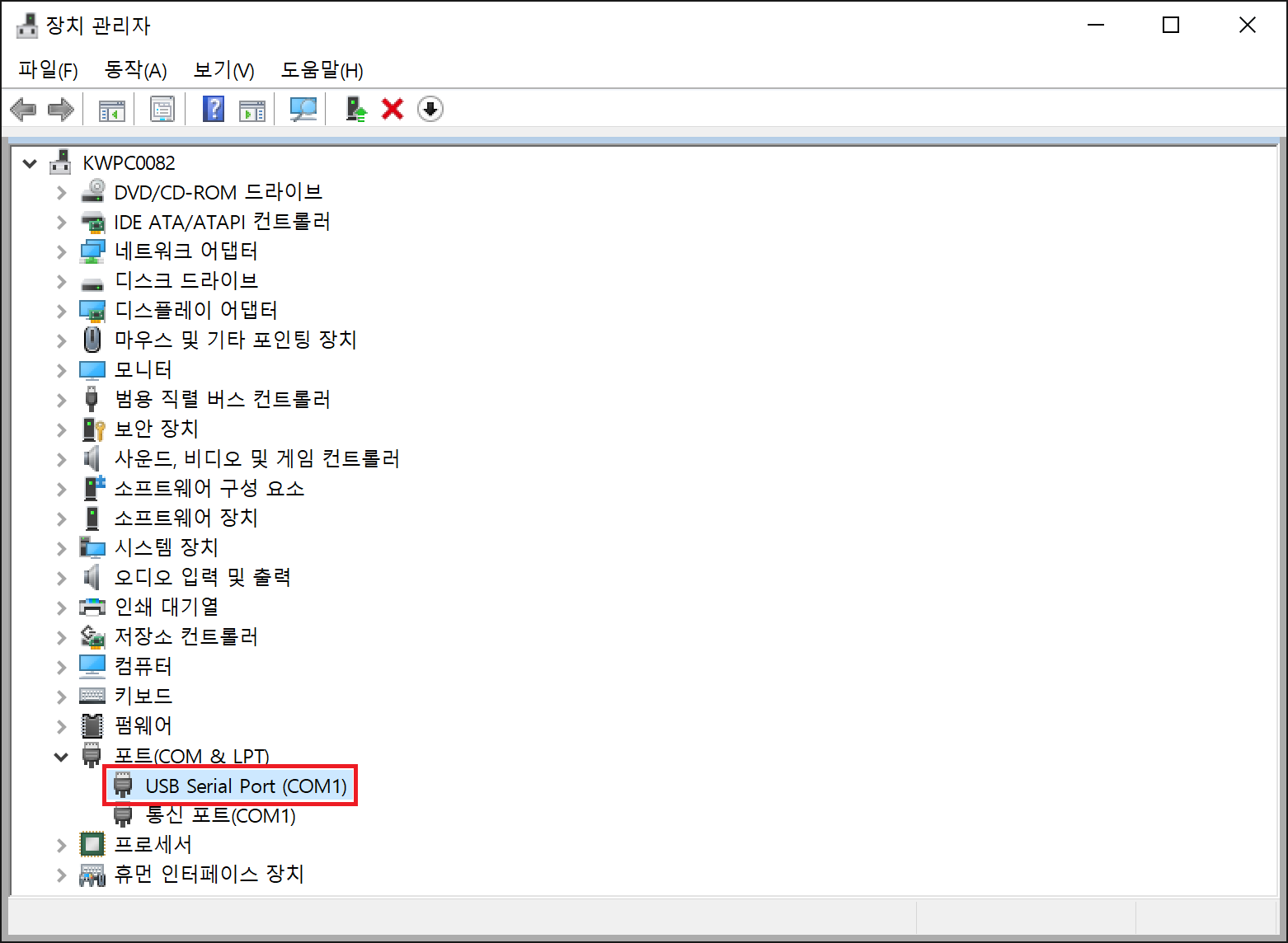Expand the DVD/CD-ROM 드라이브 node
The image size is (1288, 943).
(62, 193)
